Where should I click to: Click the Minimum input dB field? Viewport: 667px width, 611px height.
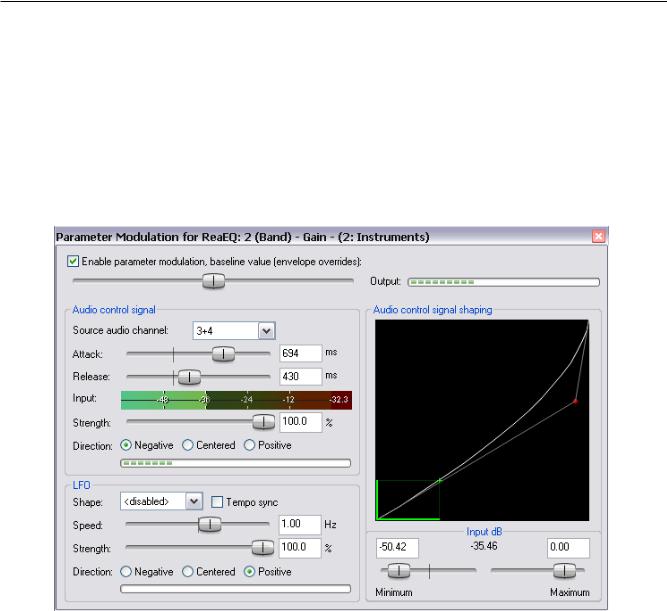click(x=397, y=548)
